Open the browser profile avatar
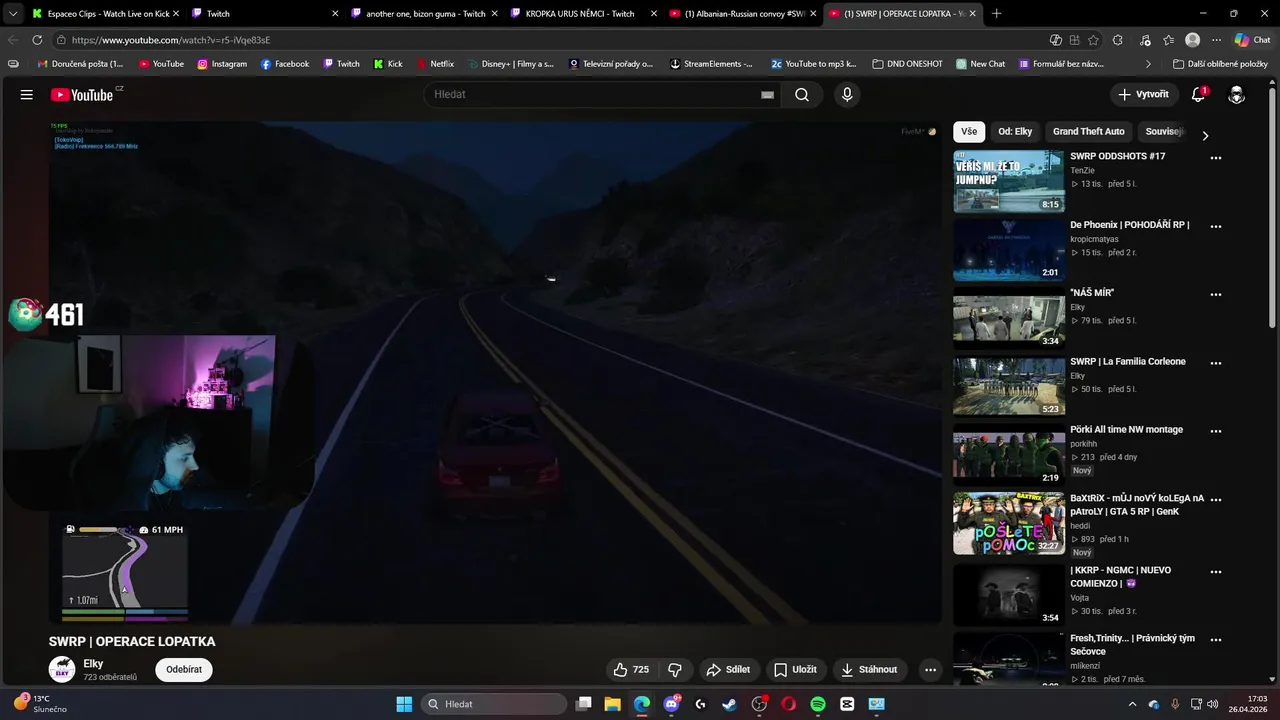The width and height of the screenshot is (1280, 720). [x=1192, y=40]
